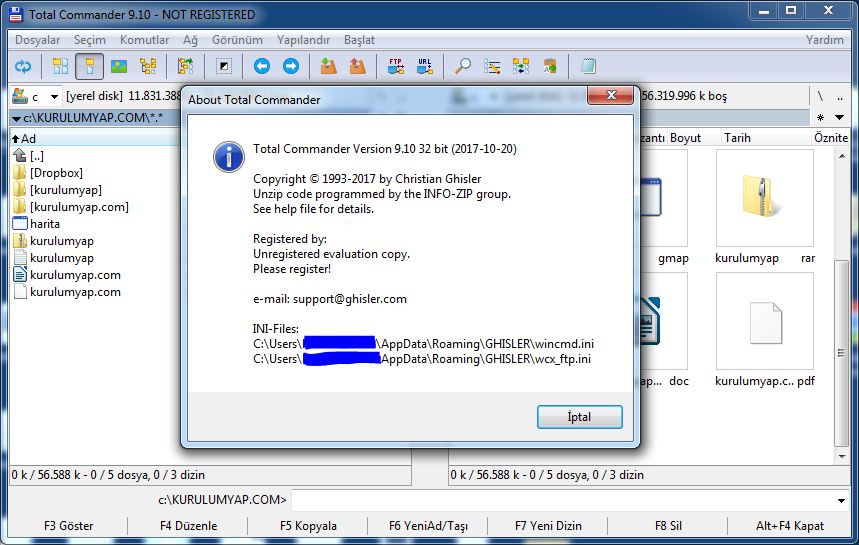Enable thumbnail view picture icon
Viewport: 859px width, 545px height.
coord(119,67)
